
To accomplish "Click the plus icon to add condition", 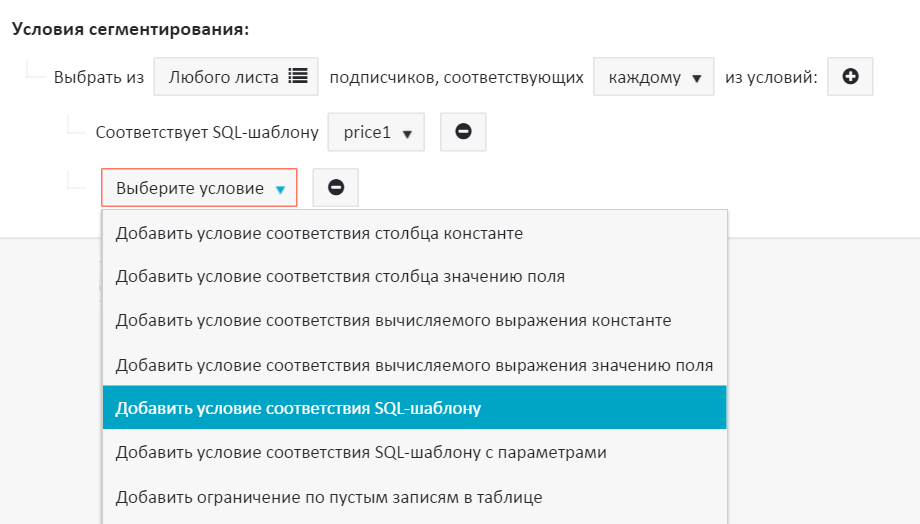I will [x=850, y=77].
